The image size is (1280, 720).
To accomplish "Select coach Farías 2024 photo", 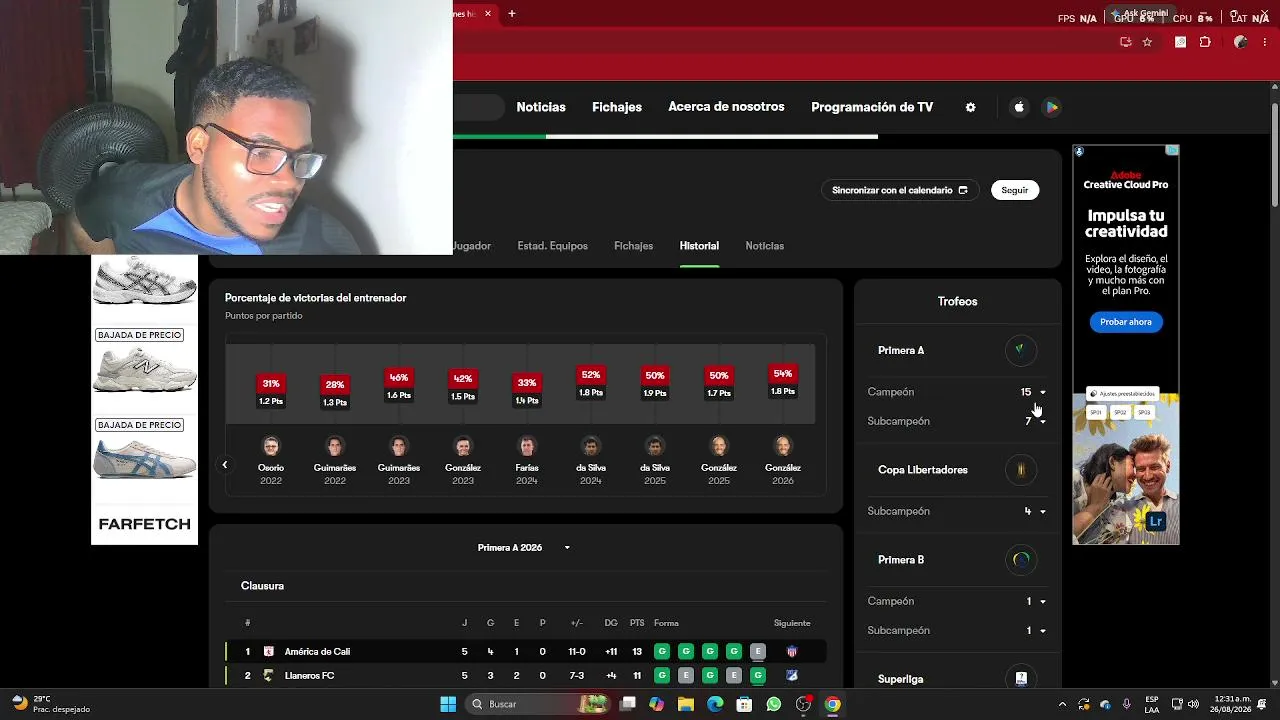I will [527, 446].
